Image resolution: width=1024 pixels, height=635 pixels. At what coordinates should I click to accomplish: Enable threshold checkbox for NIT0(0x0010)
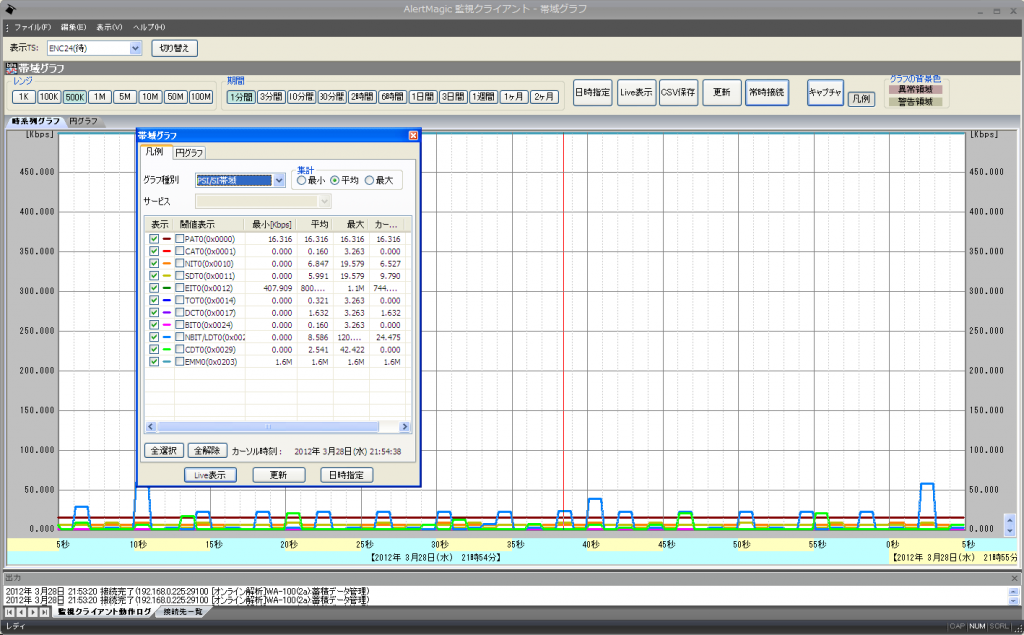180,263
